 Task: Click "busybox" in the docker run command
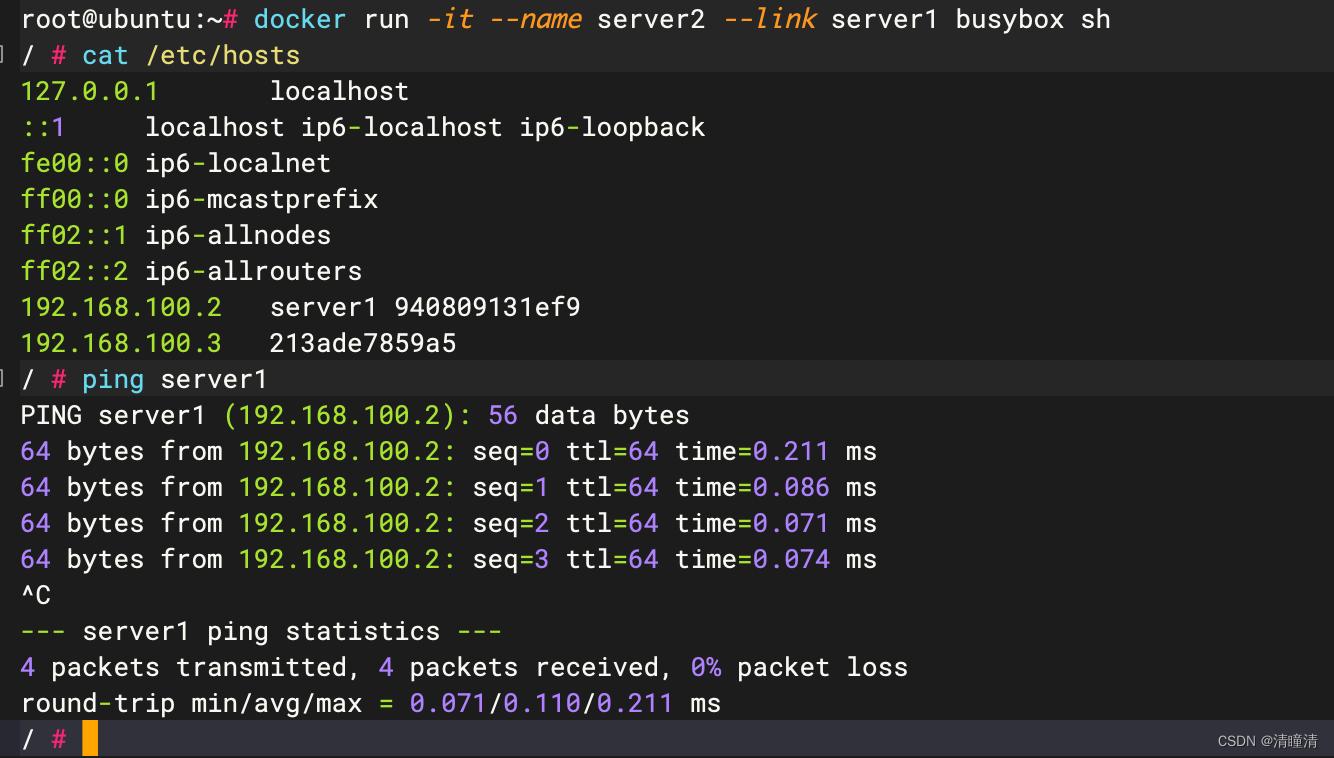pyautogui.click(x=1010, y=19)
